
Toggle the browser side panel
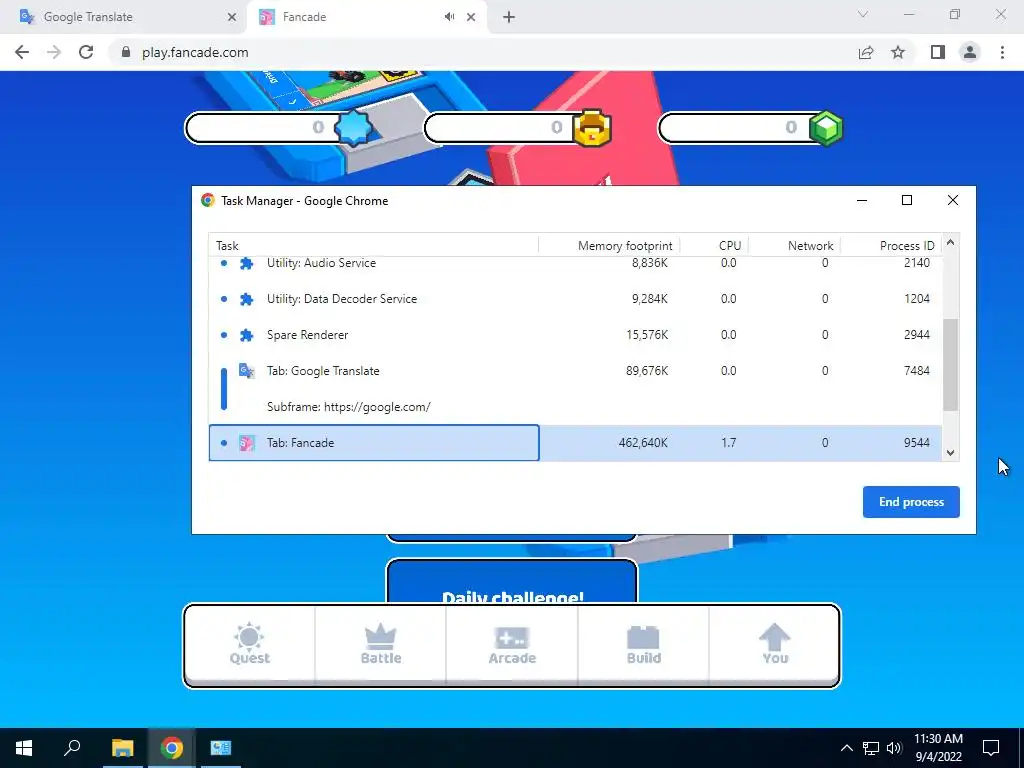coord(938,52)
